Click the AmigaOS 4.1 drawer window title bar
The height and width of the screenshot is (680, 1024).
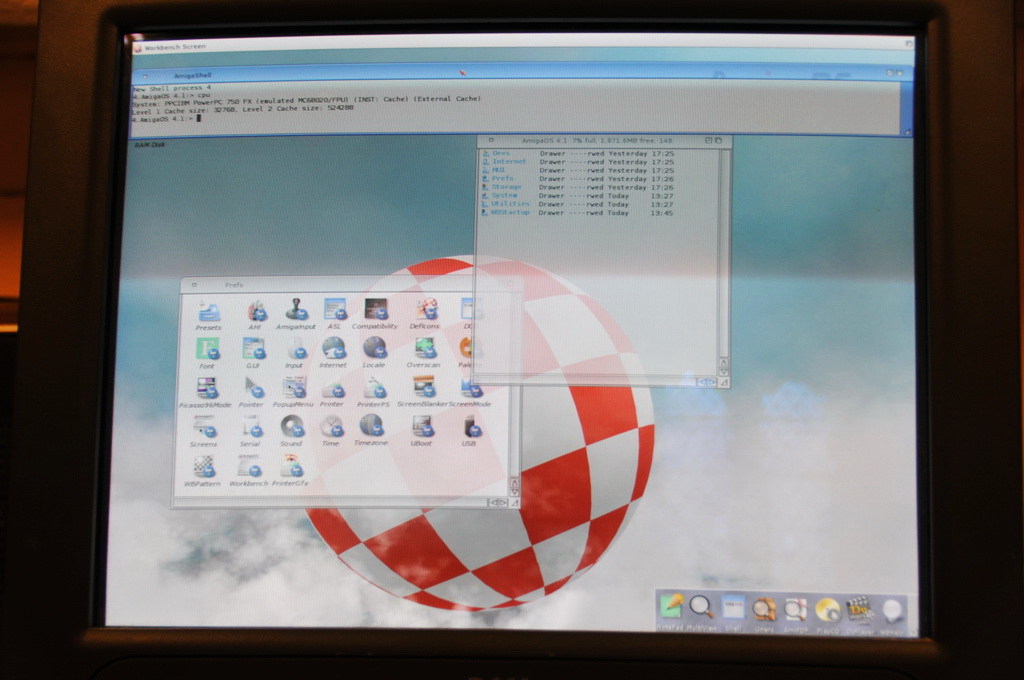coord(603,140)
